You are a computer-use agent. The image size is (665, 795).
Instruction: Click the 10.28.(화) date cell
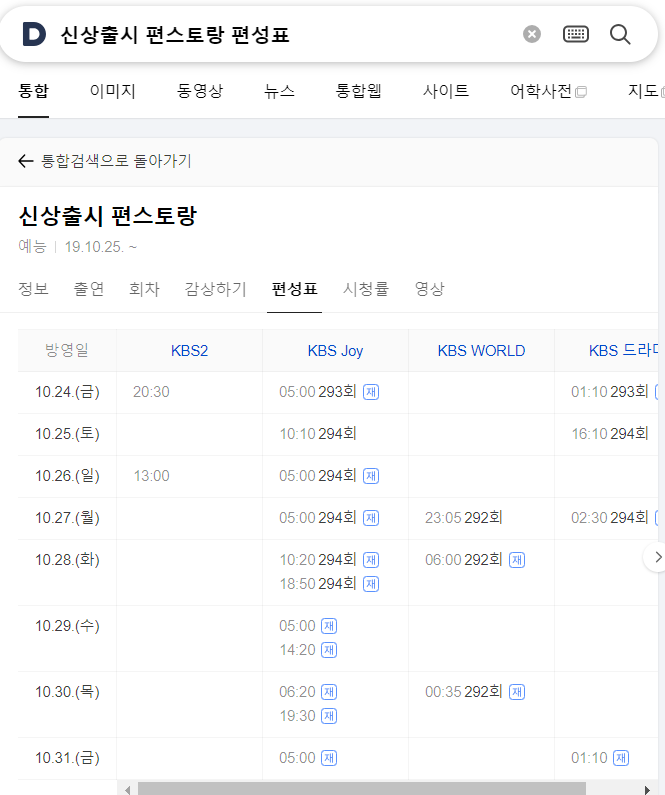(67, 560)
